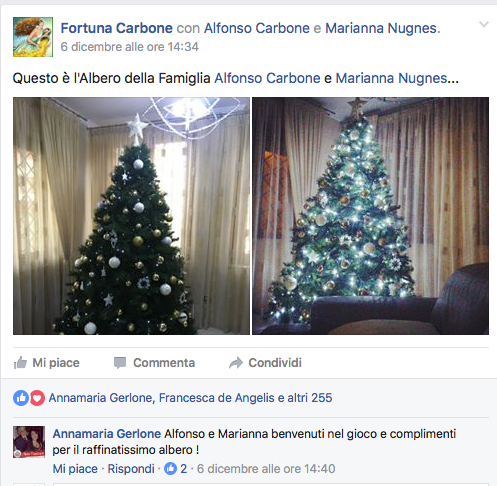Open Marianna Nugnes tagged link in header
The width and height of the screenshot is (497, 486).
point(381,28)
